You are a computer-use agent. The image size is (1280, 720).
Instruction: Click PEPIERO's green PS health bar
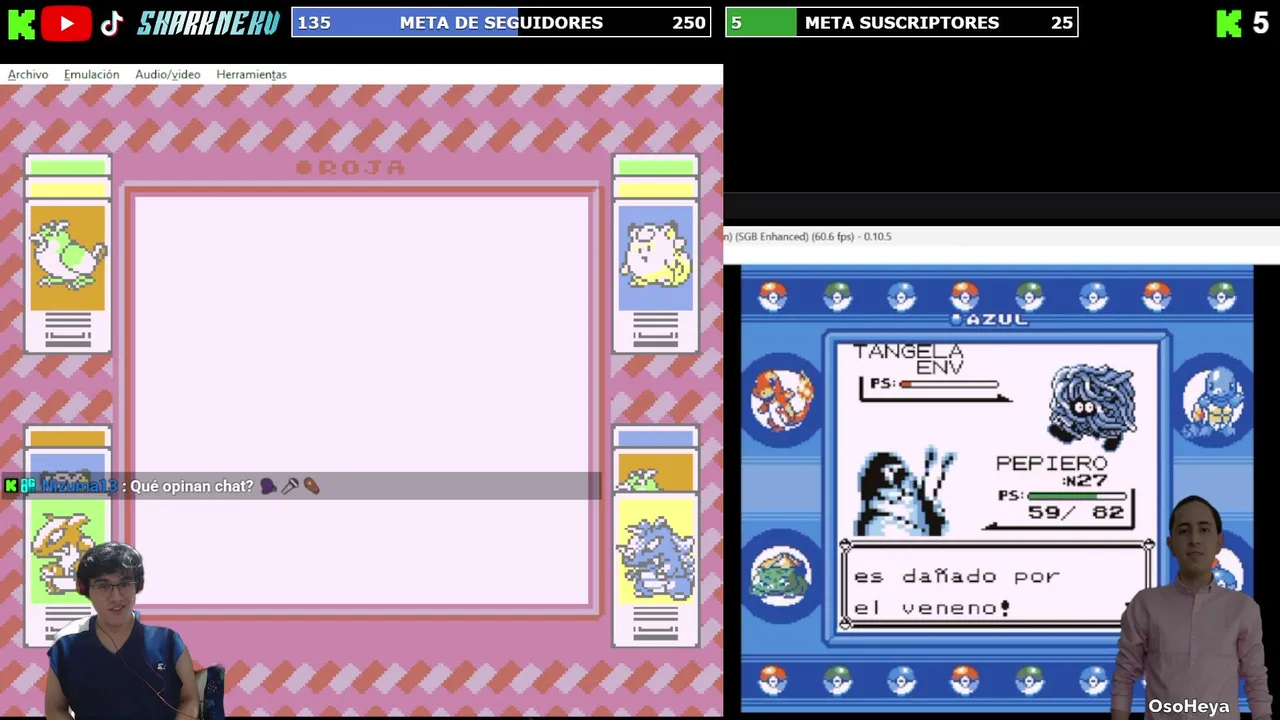tap(1076, 495)
